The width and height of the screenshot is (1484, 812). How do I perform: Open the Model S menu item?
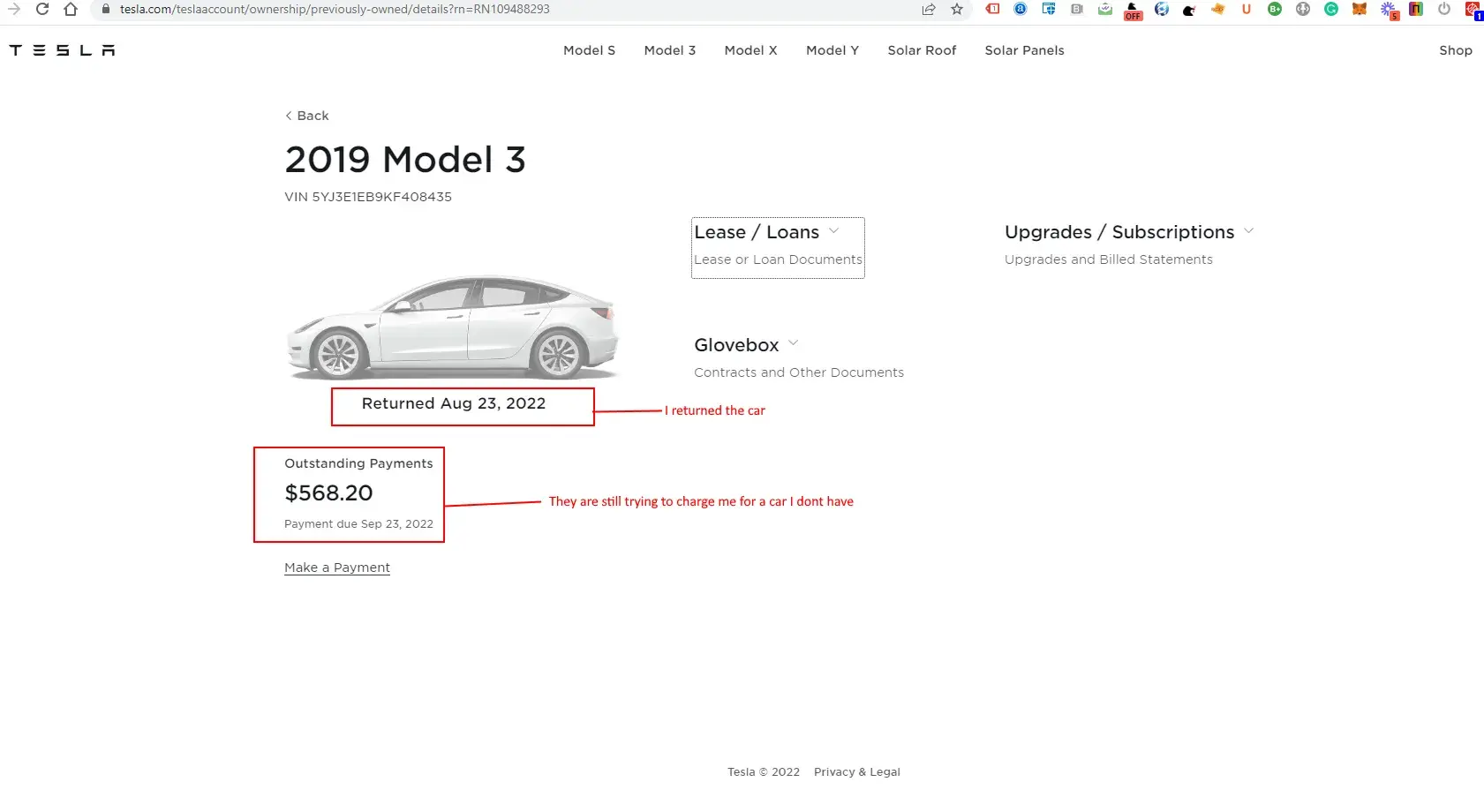click(589, 50)
